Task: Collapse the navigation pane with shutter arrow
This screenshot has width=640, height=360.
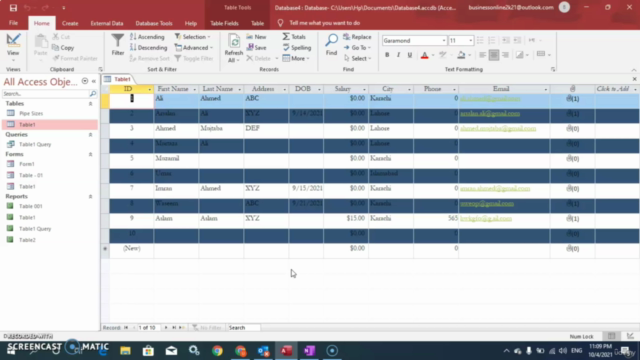Action: coord(94,81)
